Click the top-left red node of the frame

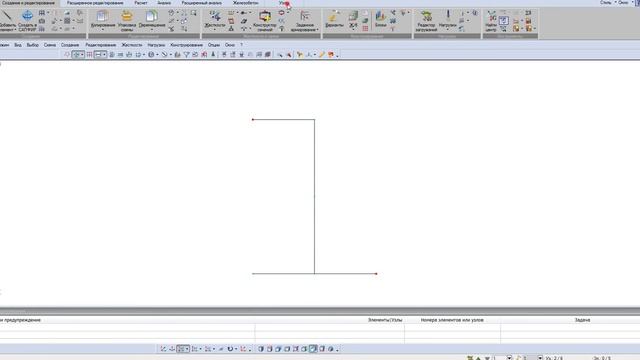[x=253, y=120]
